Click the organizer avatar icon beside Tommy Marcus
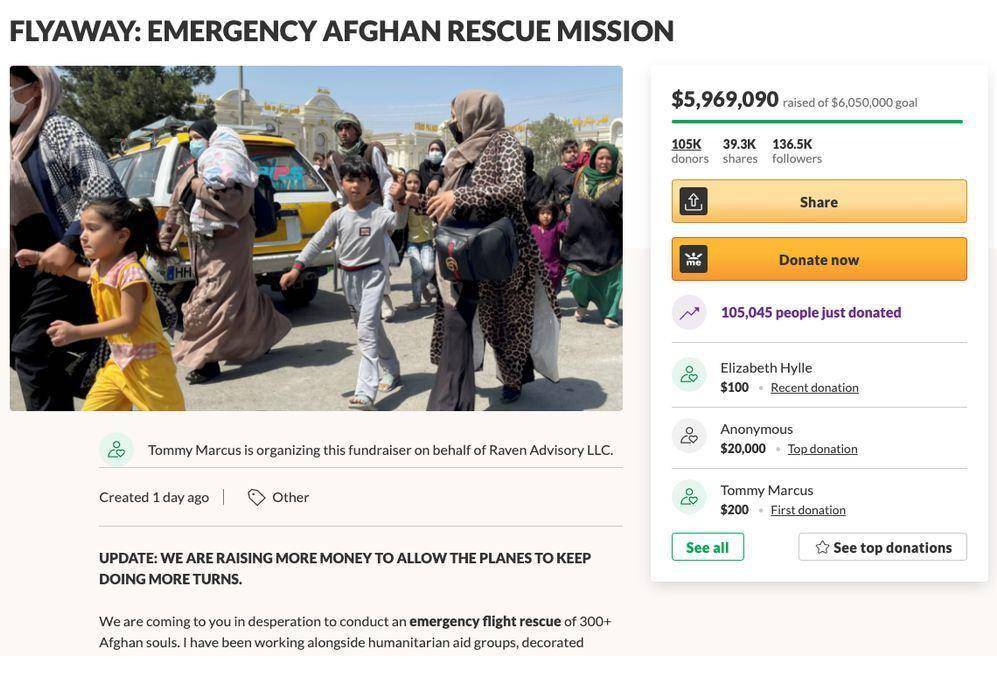This screenshot has width=997, height=673. coord(116,450)
